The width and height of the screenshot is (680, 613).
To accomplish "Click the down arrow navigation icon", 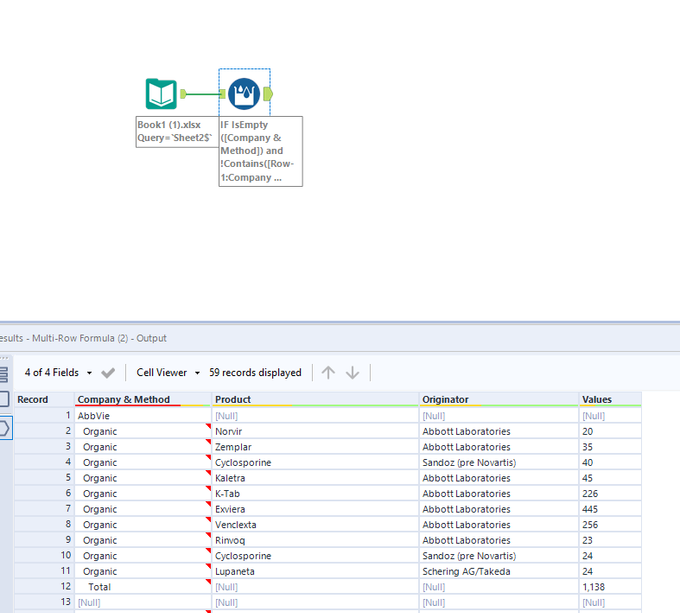I will coord(353,372).
